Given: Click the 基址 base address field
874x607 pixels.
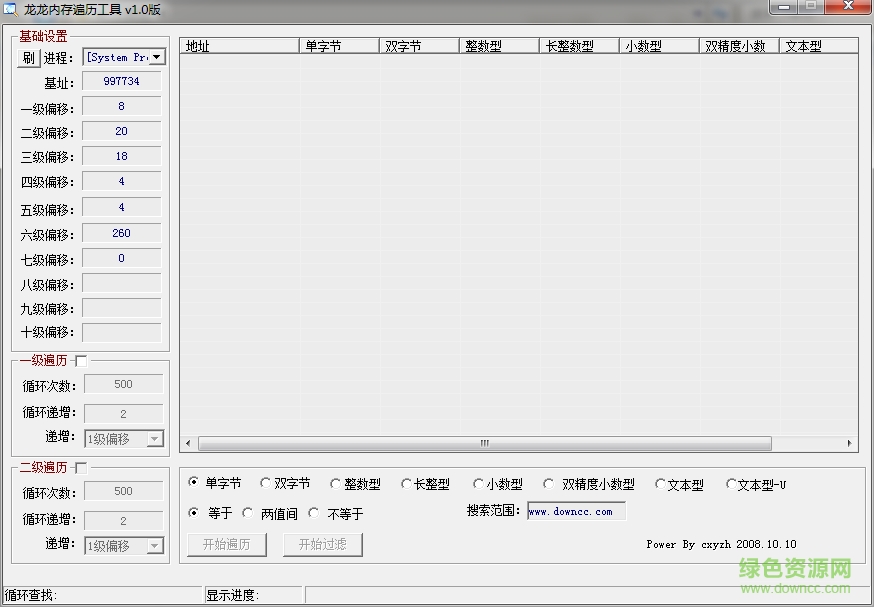Looking at the screenshot, I should pyautogui.click(x=121, y=81).
